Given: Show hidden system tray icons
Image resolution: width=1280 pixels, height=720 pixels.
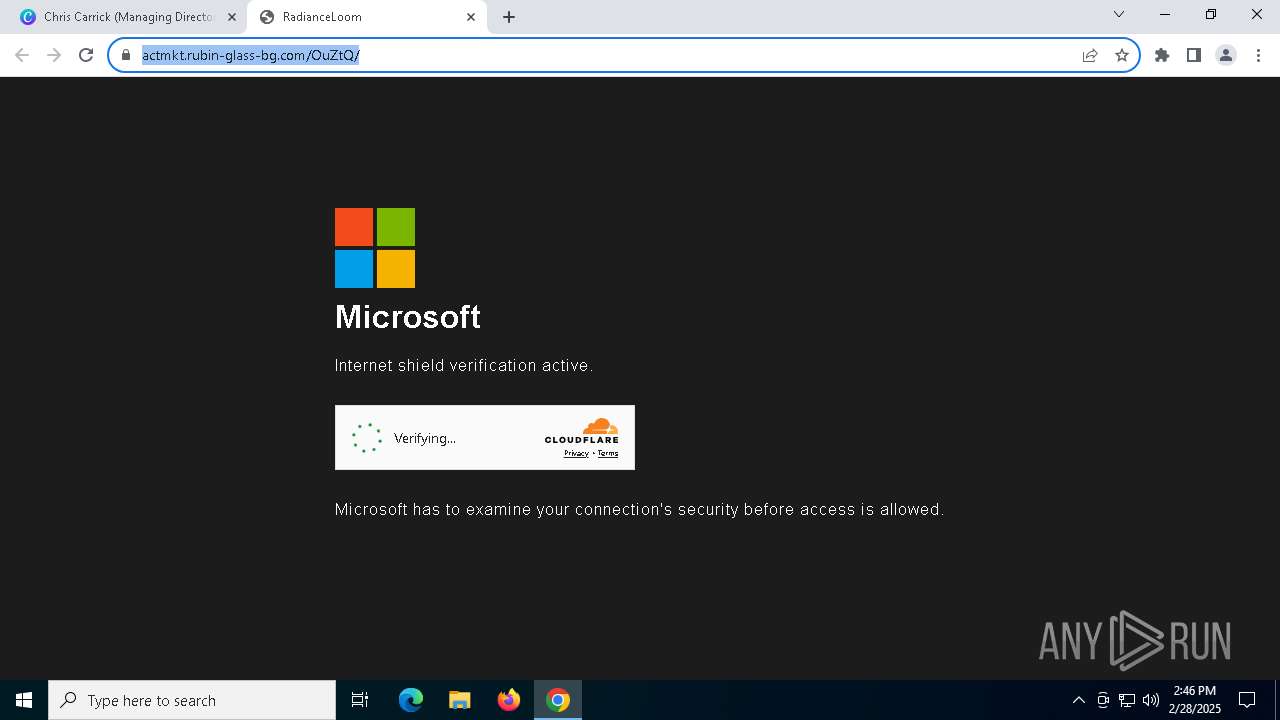Looking at the screenshot, I should pyautogui.click(x=1078, y=700).
